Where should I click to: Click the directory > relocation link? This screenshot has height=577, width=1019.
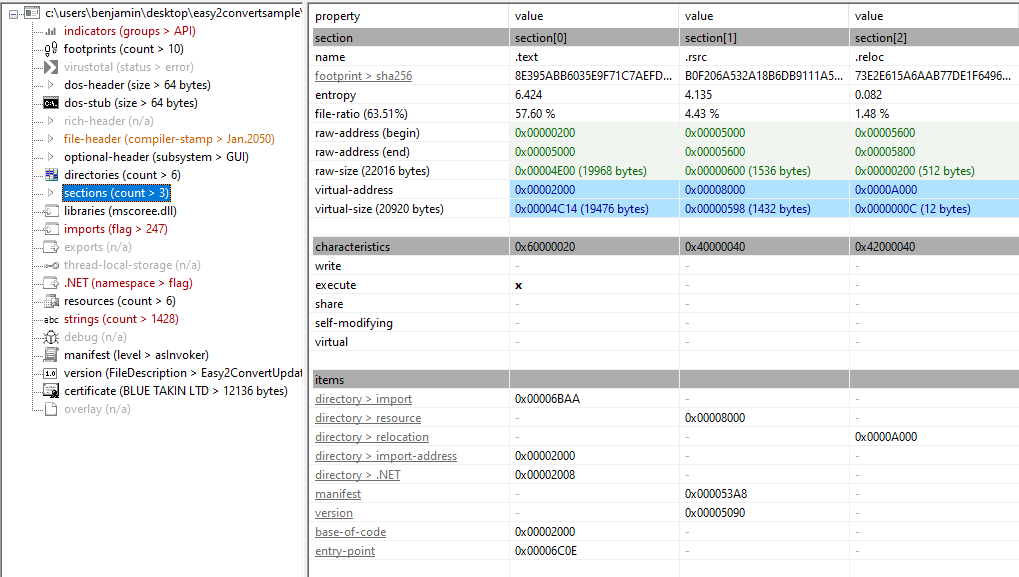click(x=371, y=437)
